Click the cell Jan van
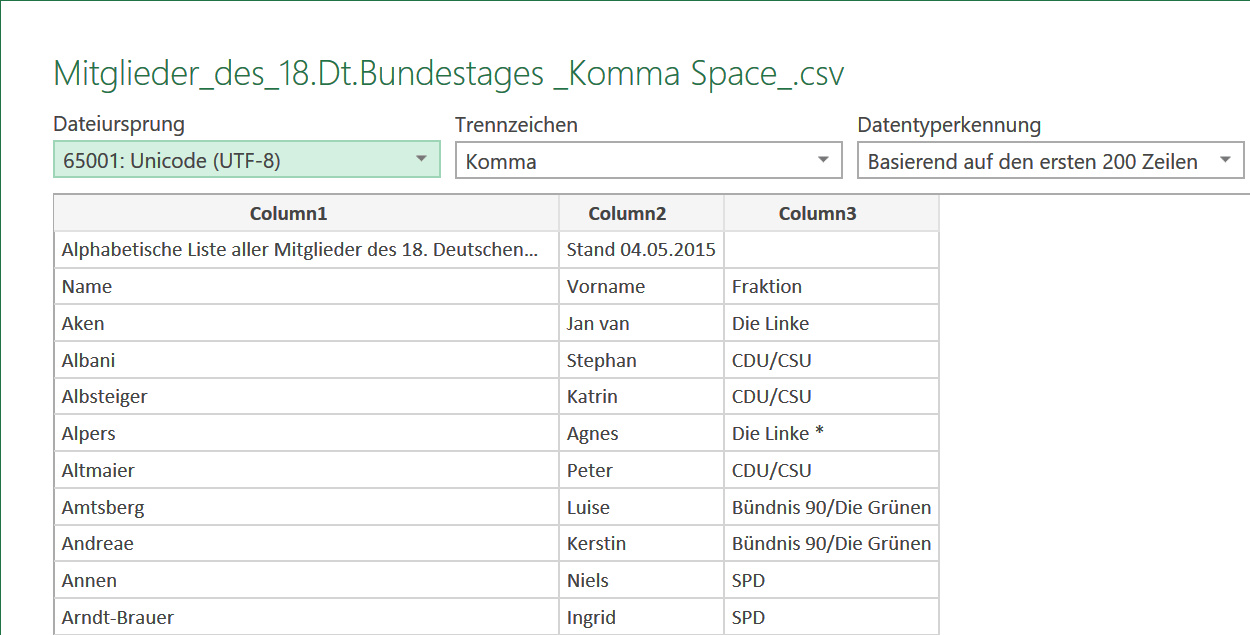Viewport: 1250px width, 635px height. 641,323
